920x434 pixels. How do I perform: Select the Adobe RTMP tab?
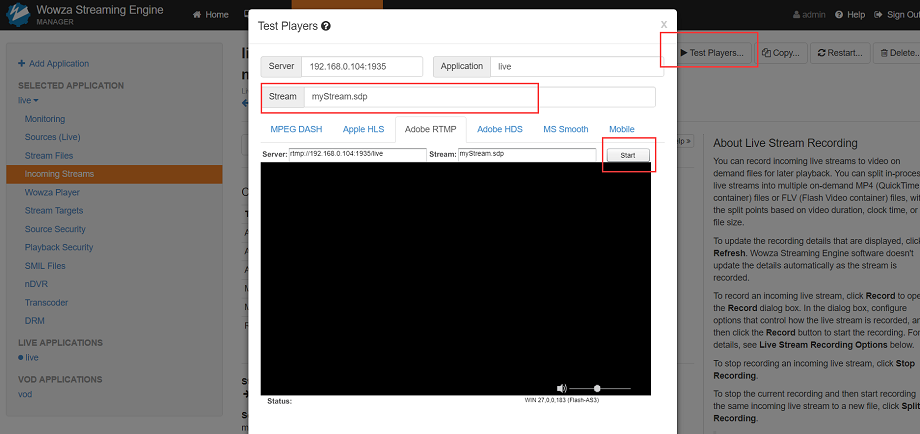[431, 129]
